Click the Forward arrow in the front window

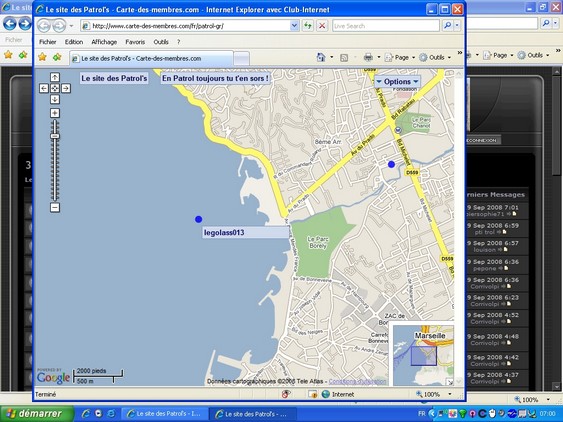[x=59, y=26]
